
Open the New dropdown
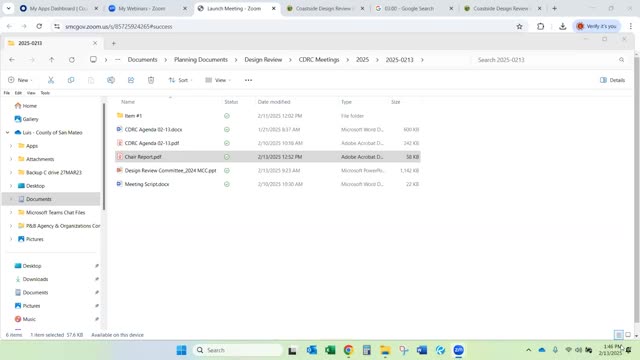tap(20, 80)
